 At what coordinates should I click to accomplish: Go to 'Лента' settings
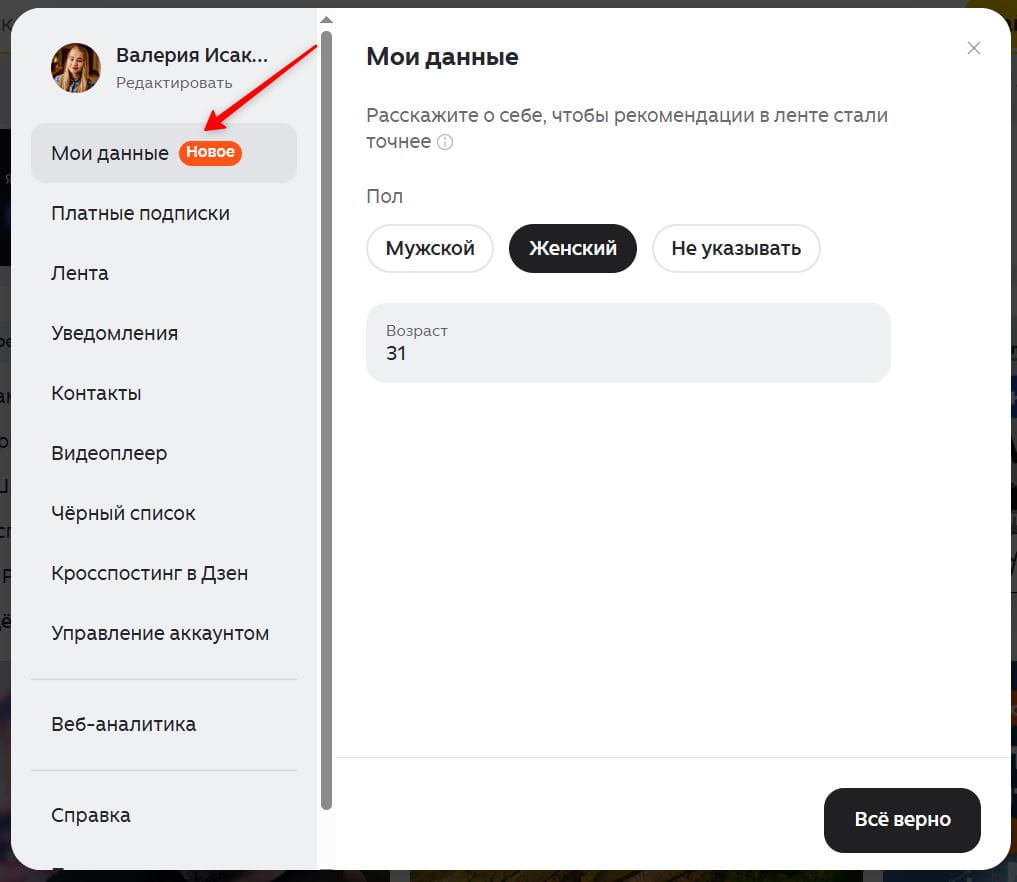163,273
